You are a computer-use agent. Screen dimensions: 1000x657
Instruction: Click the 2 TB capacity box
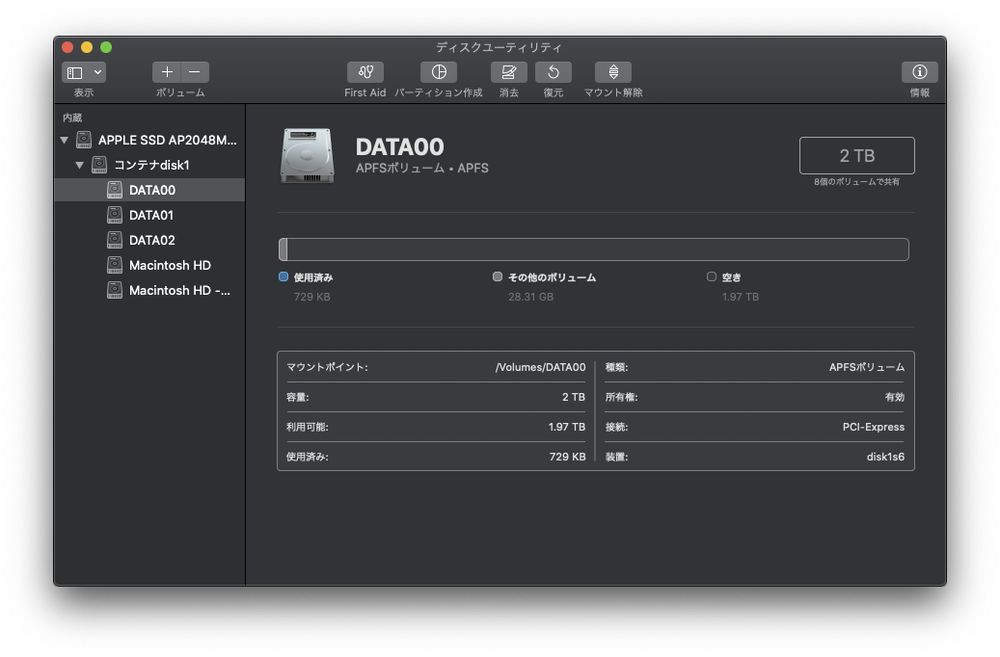(857, 156)
